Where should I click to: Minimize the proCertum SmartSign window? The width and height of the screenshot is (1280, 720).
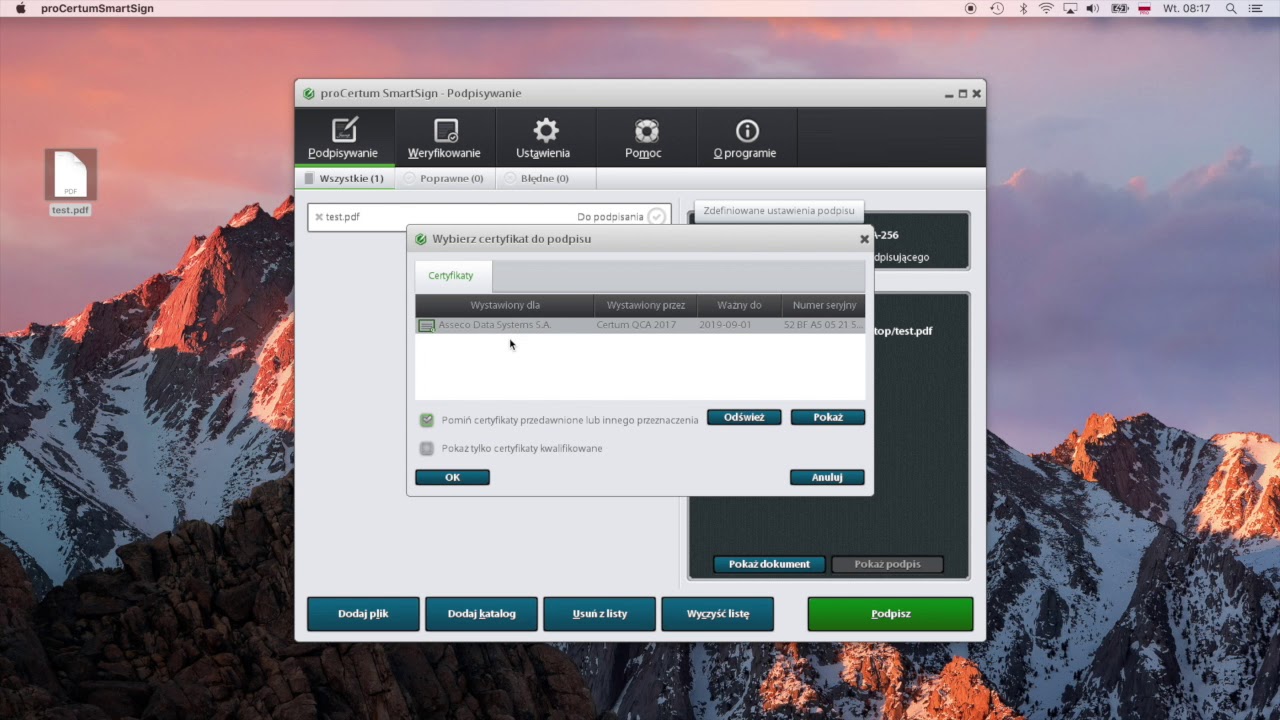pyautogui.click(x=949, y=93)
